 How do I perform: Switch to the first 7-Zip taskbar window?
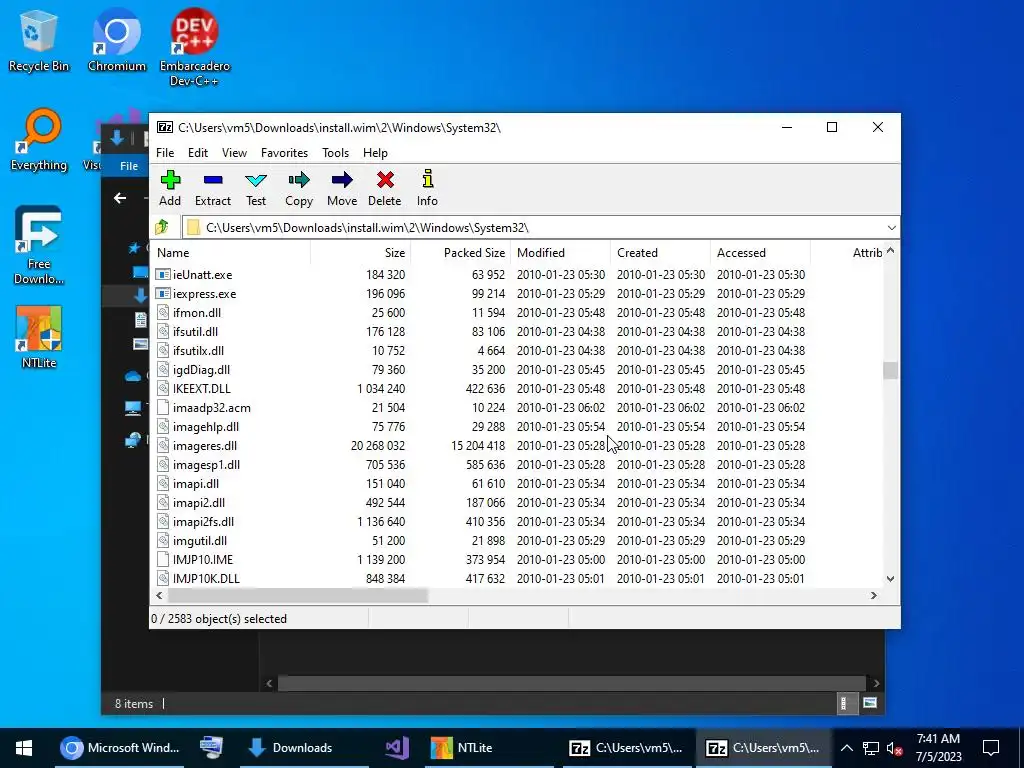pyautogui.click(x=626, y=748)
